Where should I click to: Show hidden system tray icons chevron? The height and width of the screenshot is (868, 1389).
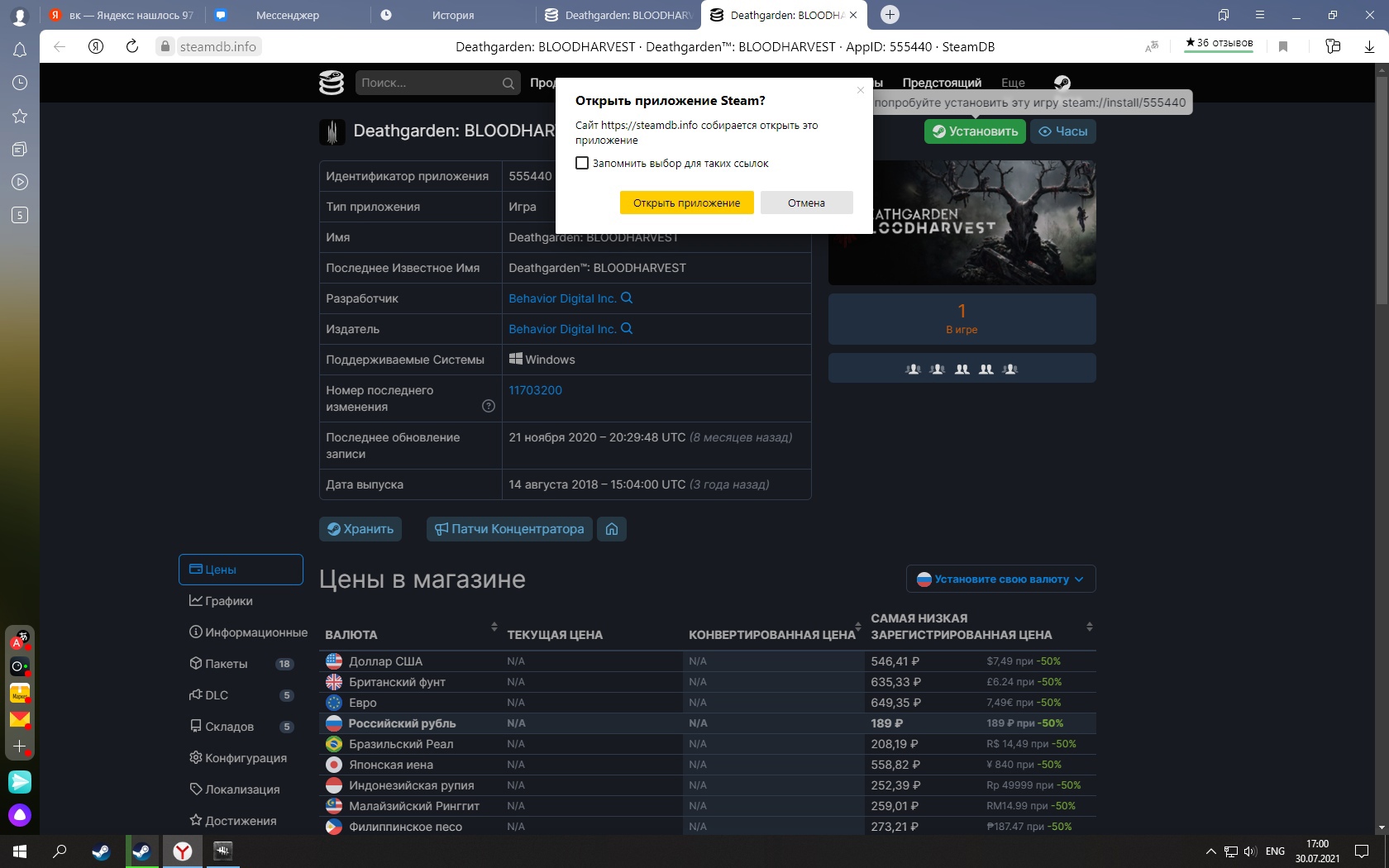1210,851
